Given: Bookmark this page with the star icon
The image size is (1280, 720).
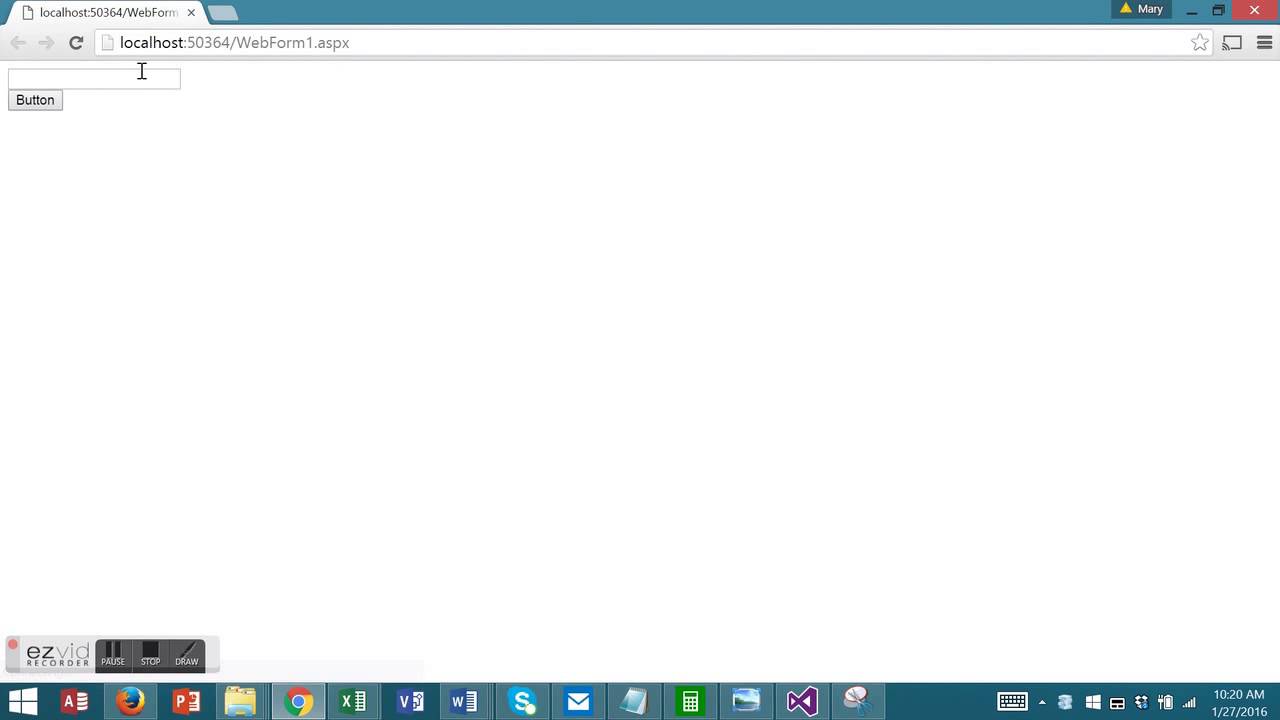Looking at the screenshot, I should point(1200,43).
